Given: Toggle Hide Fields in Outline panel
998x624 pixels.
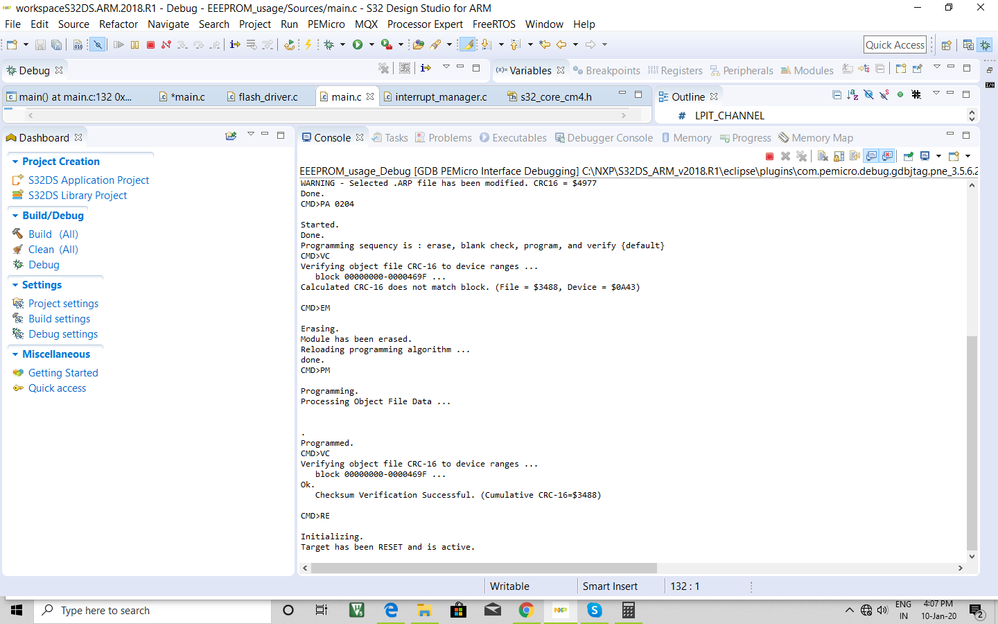Looking at the screenshot, I should pyautogui.click(x=868, y=95).
